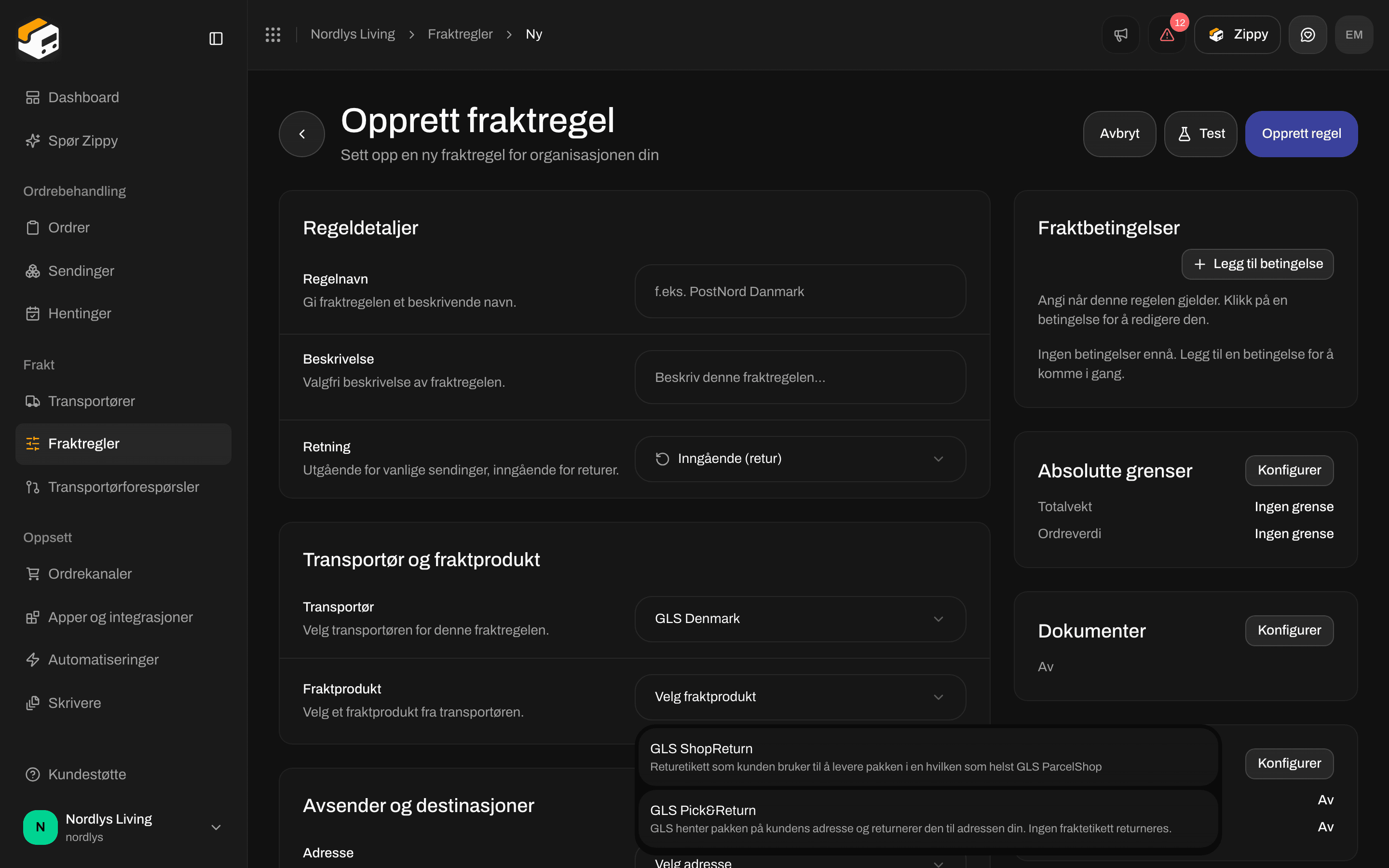
Task: Toggle the Velg fraktprodukt dropdown
Action: click(x=800, y=697)
